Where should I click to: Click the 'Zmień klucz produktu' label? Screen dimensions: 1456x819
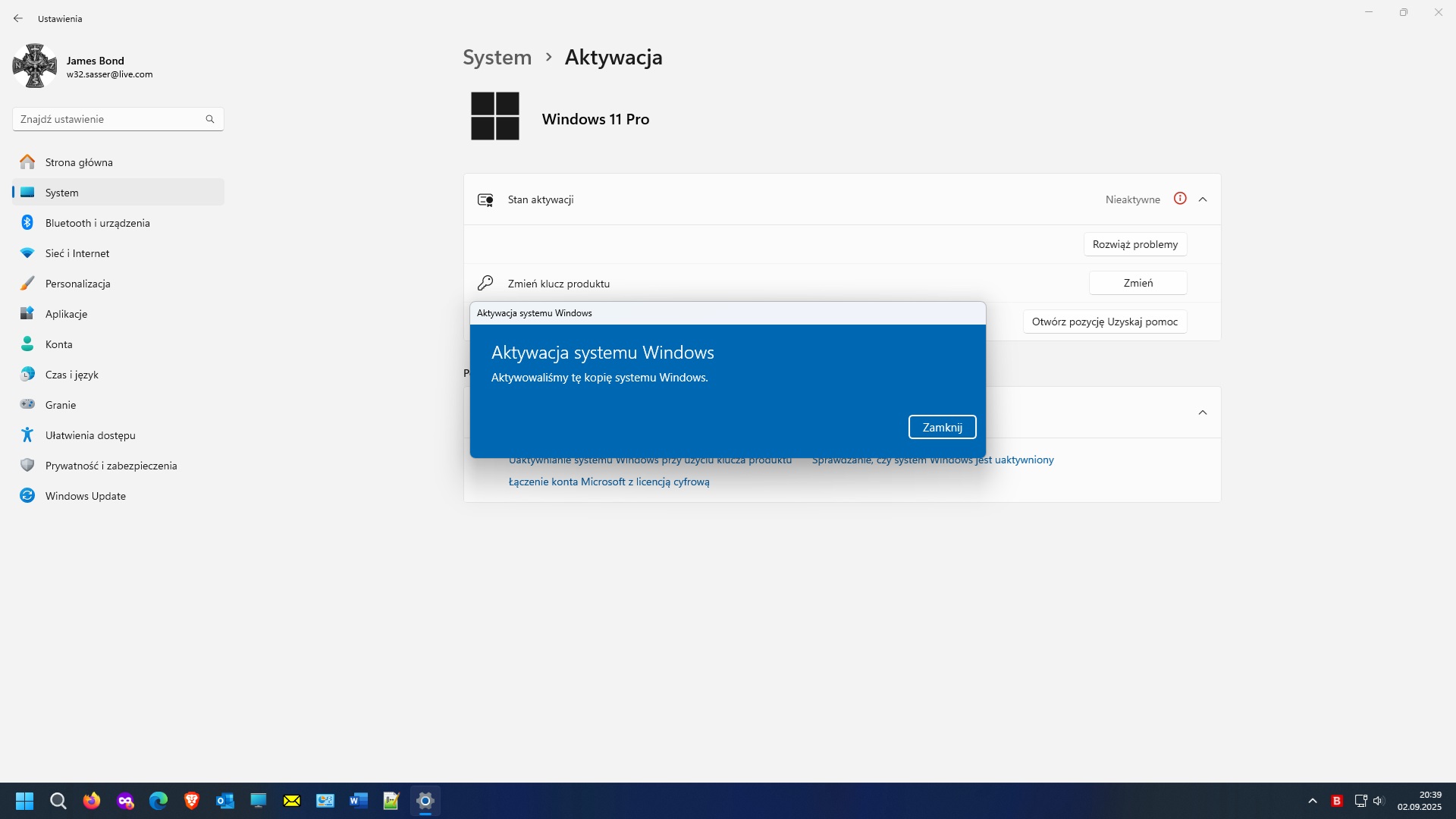[x=559, y=284]
